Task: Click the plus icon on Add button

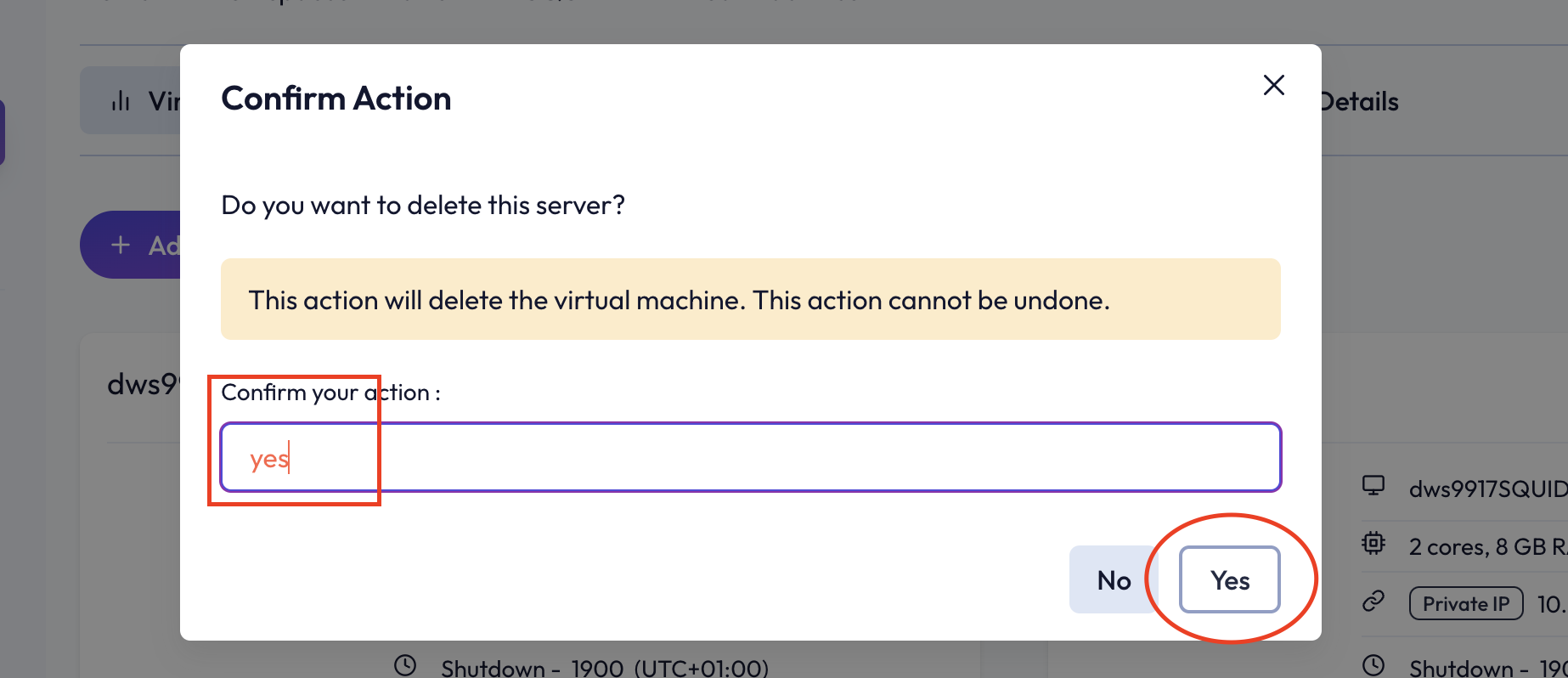Action: click(x=121, y=245)
